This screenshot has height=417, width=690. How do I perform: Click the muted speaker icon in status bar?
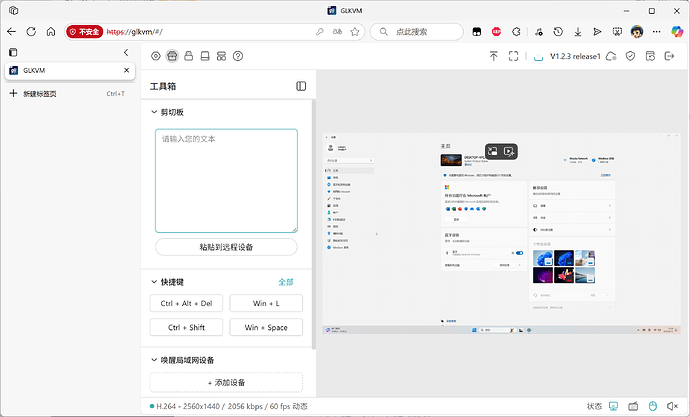pos(671,406)
